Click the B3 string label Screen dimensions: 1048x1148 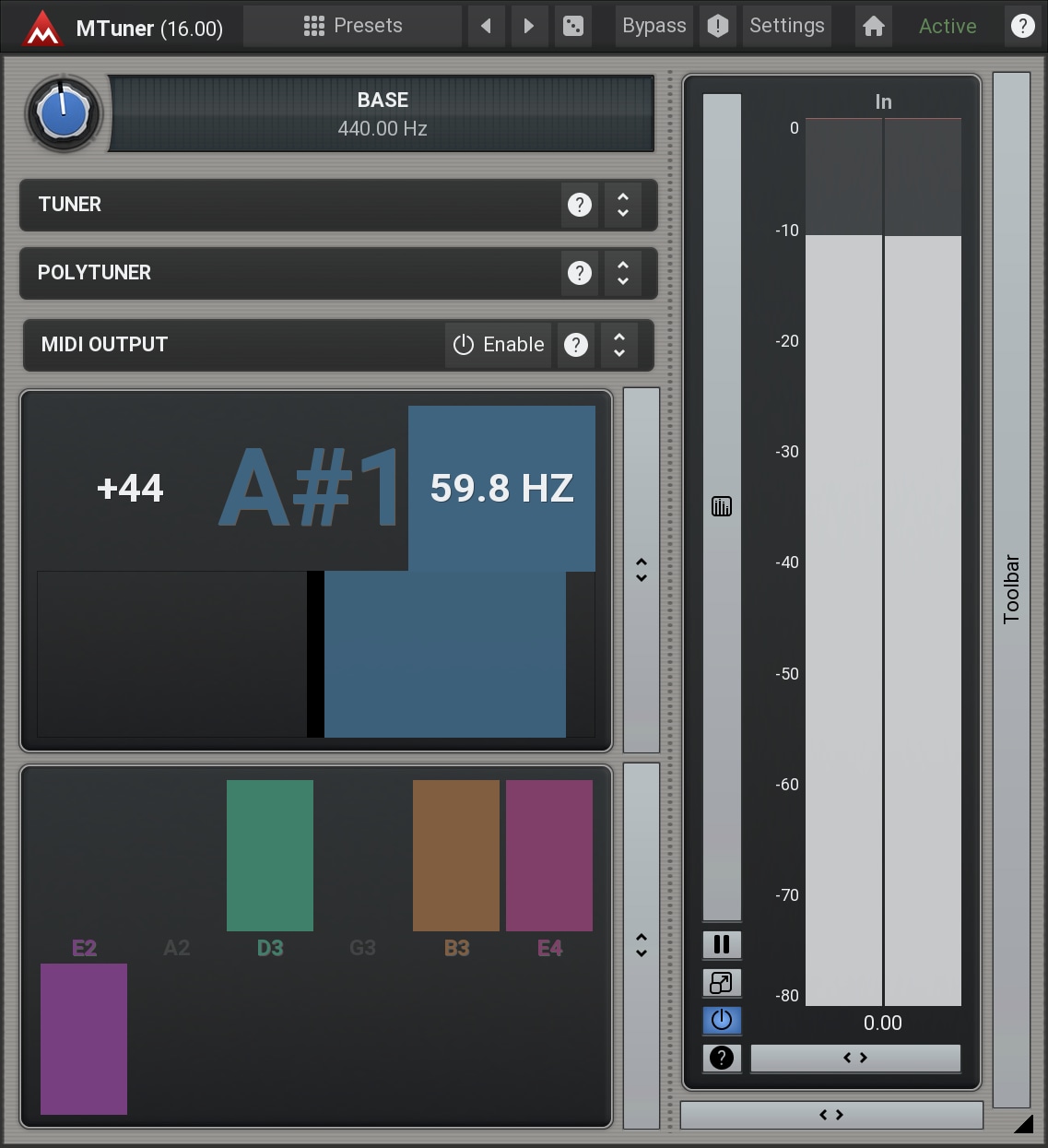[x=456, y=948]
